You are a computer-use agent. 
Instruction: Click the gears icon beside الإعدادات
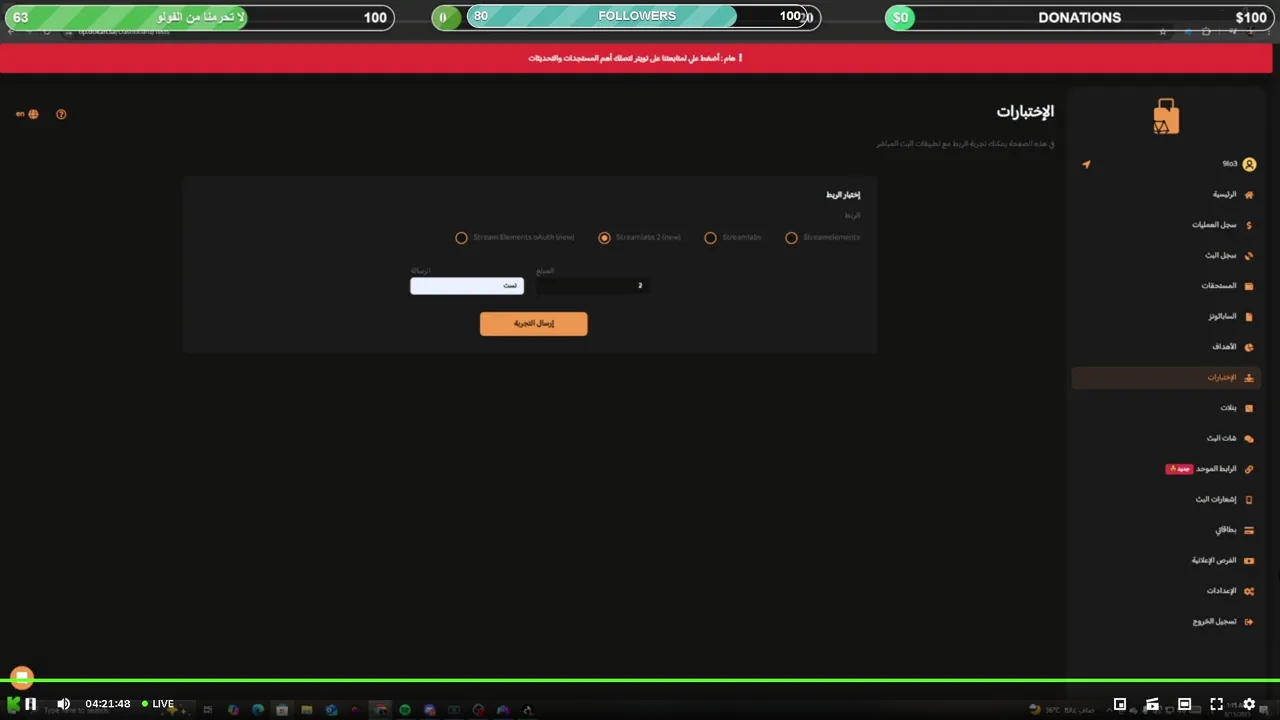click(1249, 591)
